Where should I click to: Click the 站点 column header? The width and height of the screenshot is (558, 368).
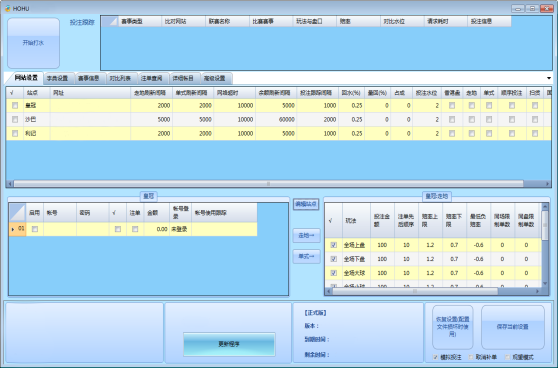pyautogui.click(x=37, y=93)
